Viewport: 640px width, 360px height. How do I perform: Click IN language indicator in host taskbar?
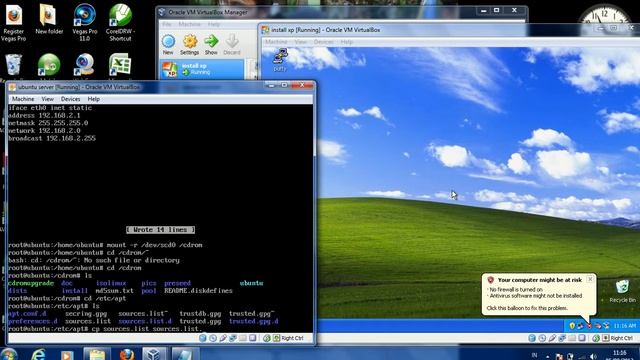pyautogui.click(x=534, y=356)
